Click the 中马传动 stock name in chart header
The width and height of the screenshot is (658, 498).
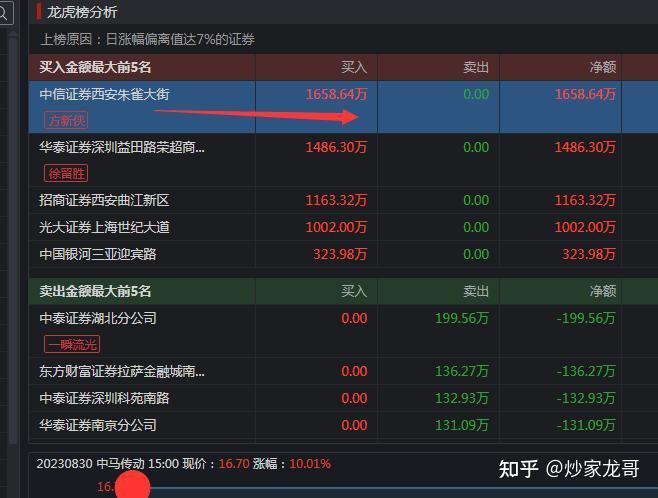point(120,464)
